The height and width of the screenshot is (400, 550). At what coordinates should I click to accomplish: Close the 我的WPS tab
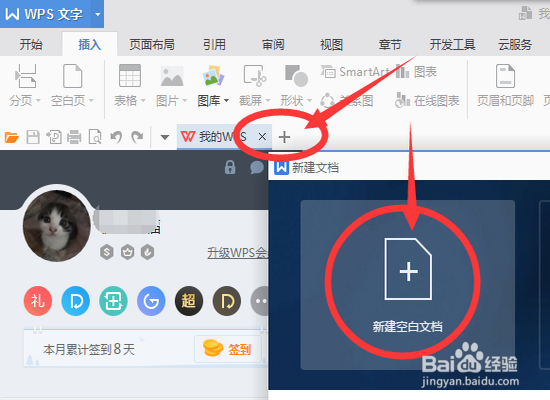(x=262, y=137)
